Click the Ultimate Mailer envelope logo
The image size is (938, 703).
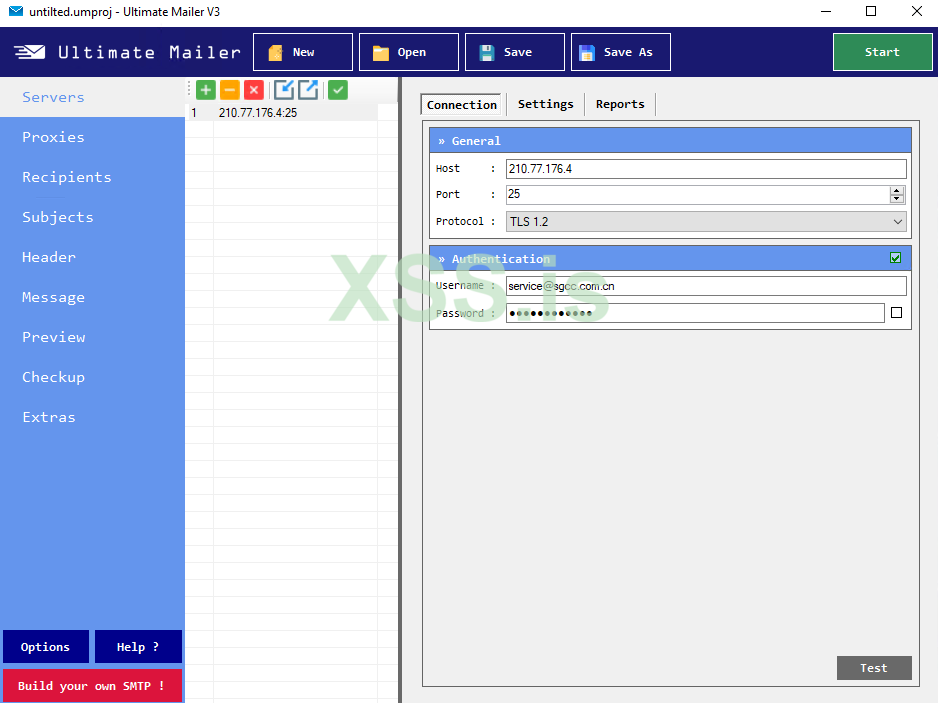click(x=30, y=52)
